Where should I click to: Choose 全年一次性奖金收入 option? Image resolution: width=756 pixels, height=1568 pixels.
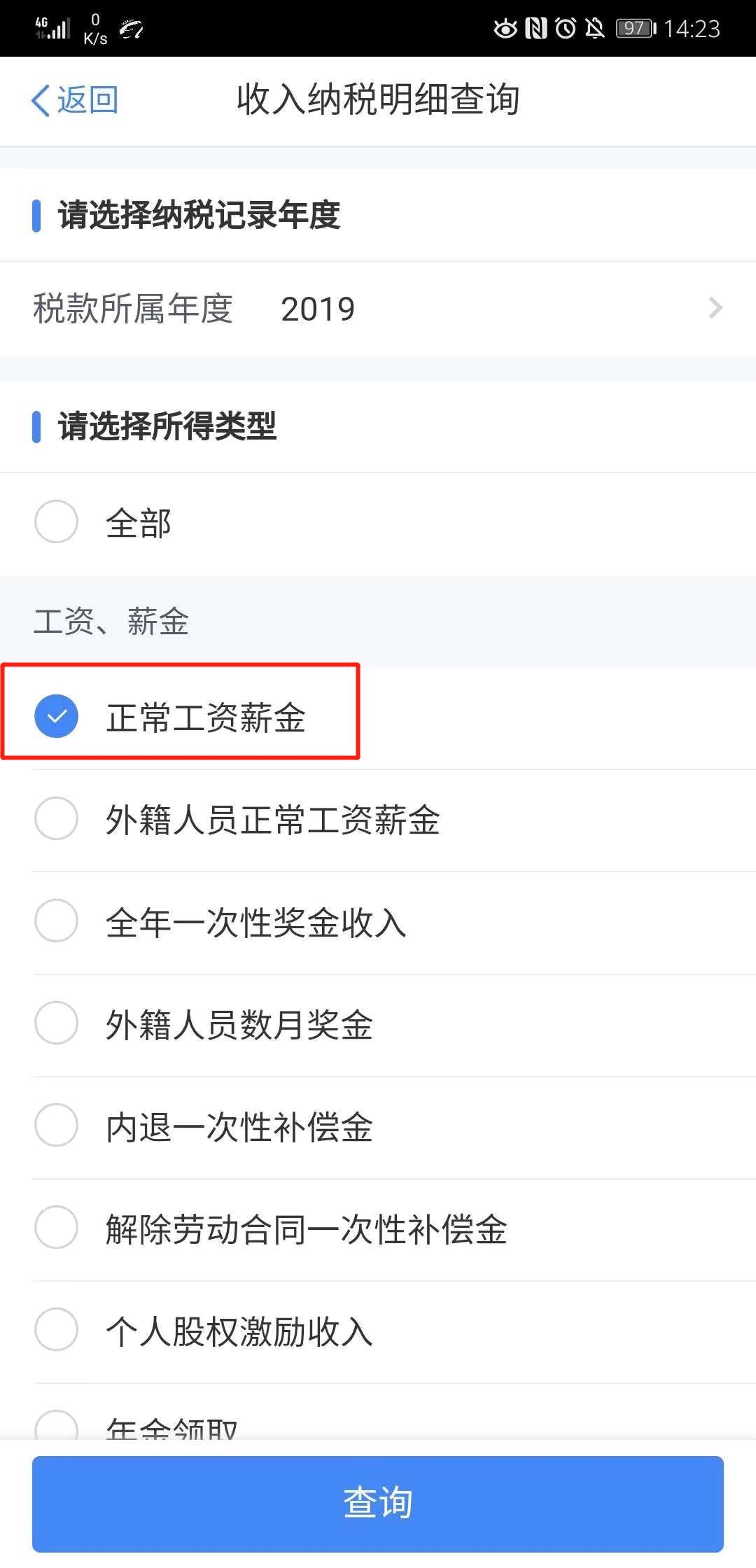56,920
